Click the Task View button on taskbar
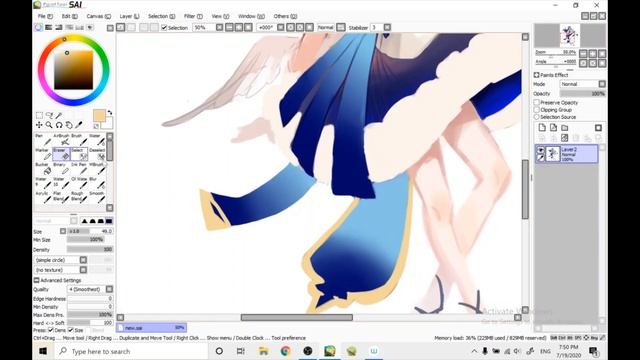The image size is (640, 360). click(241, 351)
